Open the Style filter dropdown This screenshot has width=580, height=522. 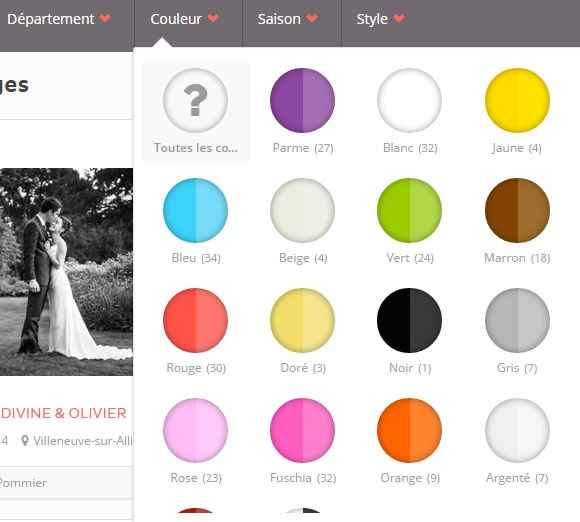tap(381, 19)
